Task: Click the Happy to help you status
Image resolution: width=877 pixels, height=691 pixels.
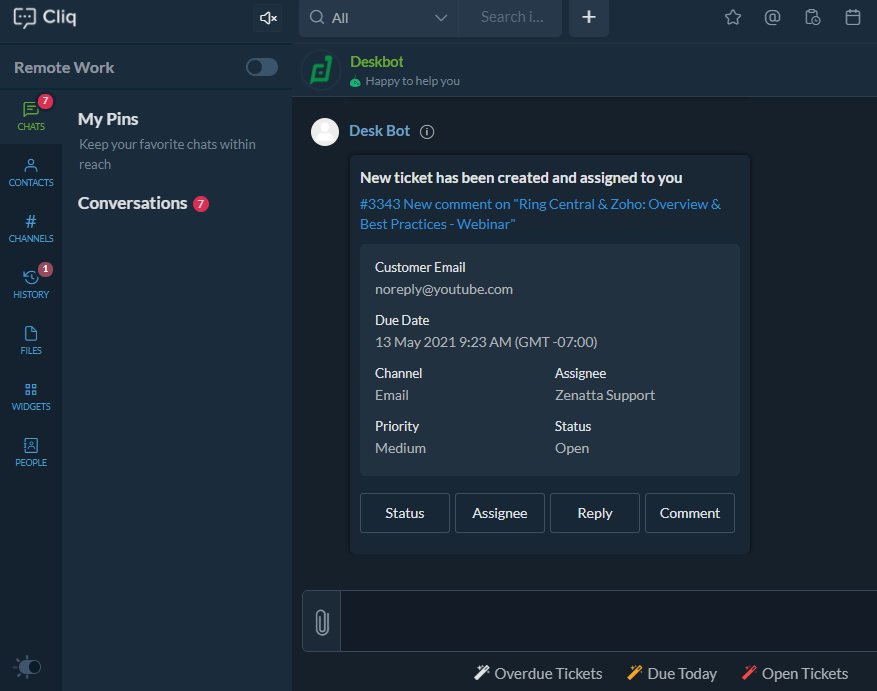Action: pos(412,81)
